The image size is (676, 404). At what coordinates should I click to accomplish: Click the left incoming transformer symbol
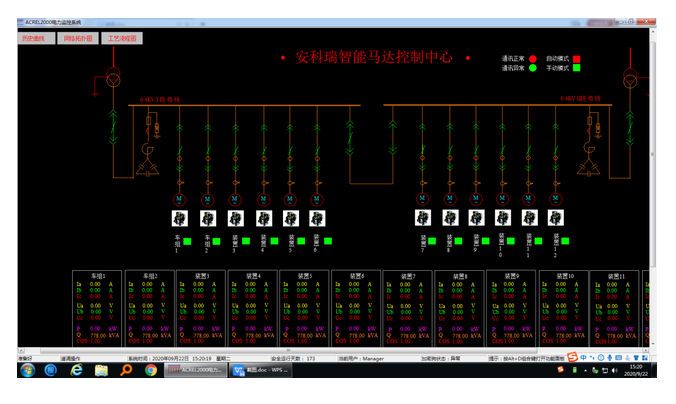tap(113, 77)
